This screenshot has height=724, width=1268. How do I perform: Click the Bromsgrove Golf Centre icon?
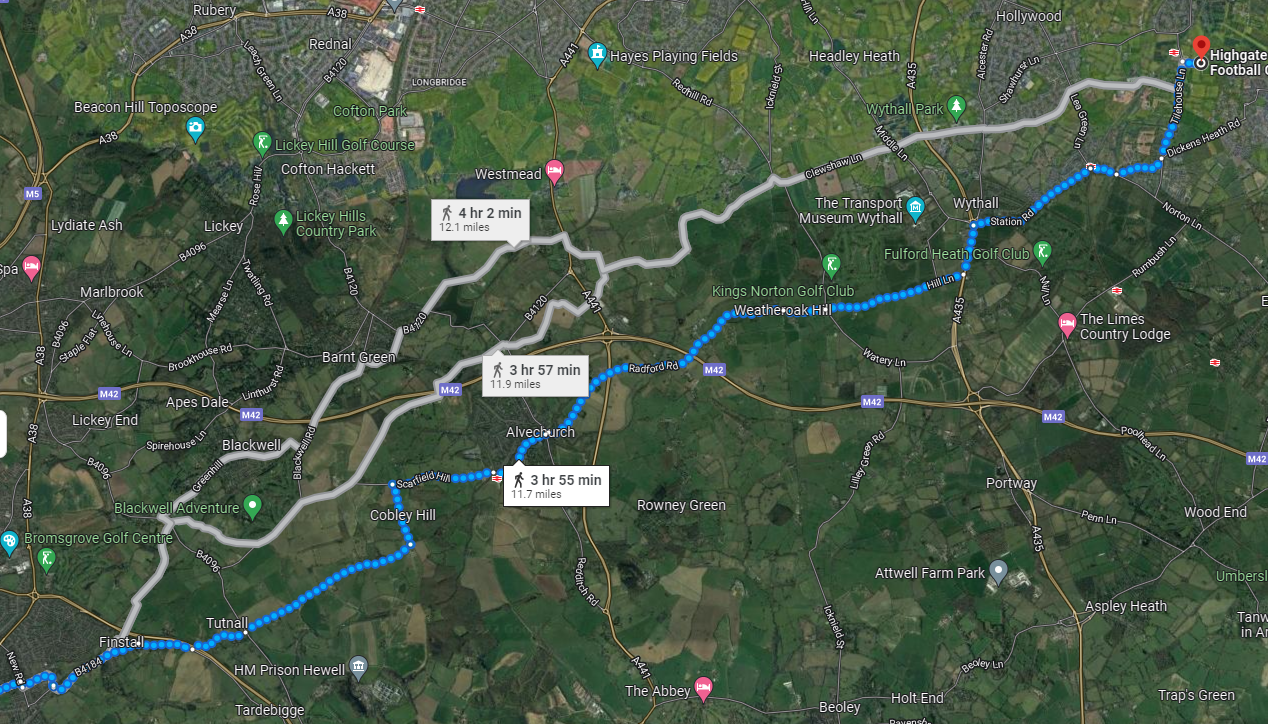[x=46, y=560]
